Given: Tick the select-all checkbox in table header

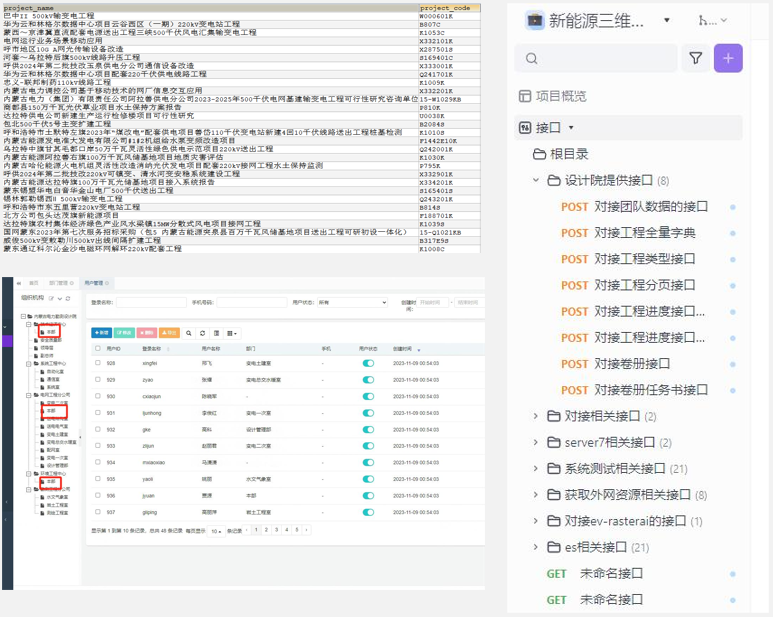Looking at the screenshot, I should 97,349.
